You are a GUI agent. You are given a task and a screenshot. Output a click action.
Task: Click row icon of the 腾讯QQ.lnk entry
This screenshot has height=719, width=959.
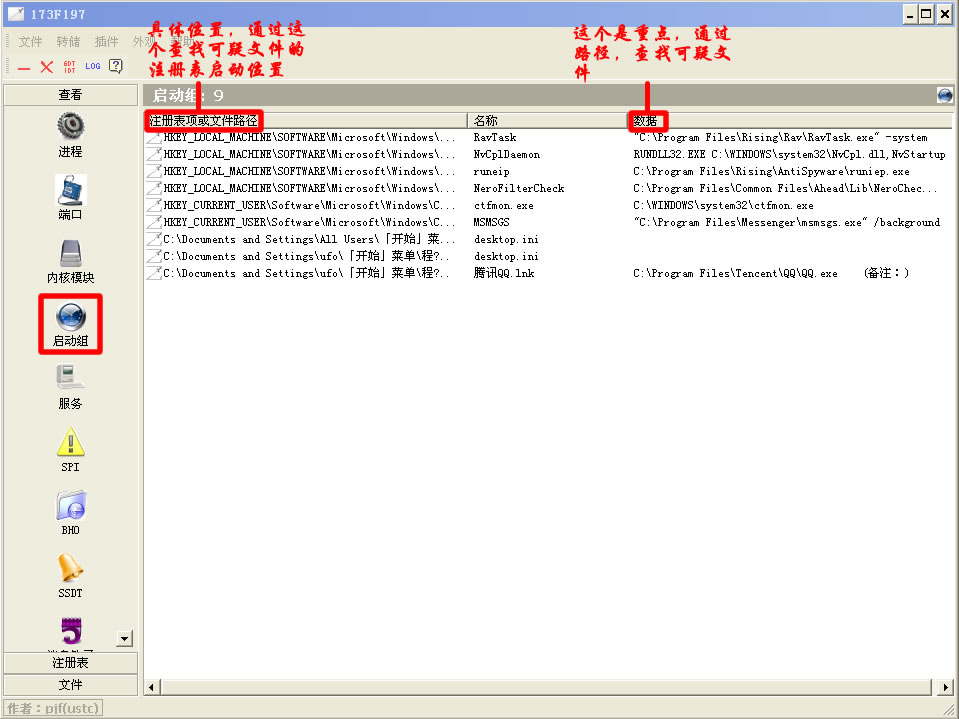154,273
